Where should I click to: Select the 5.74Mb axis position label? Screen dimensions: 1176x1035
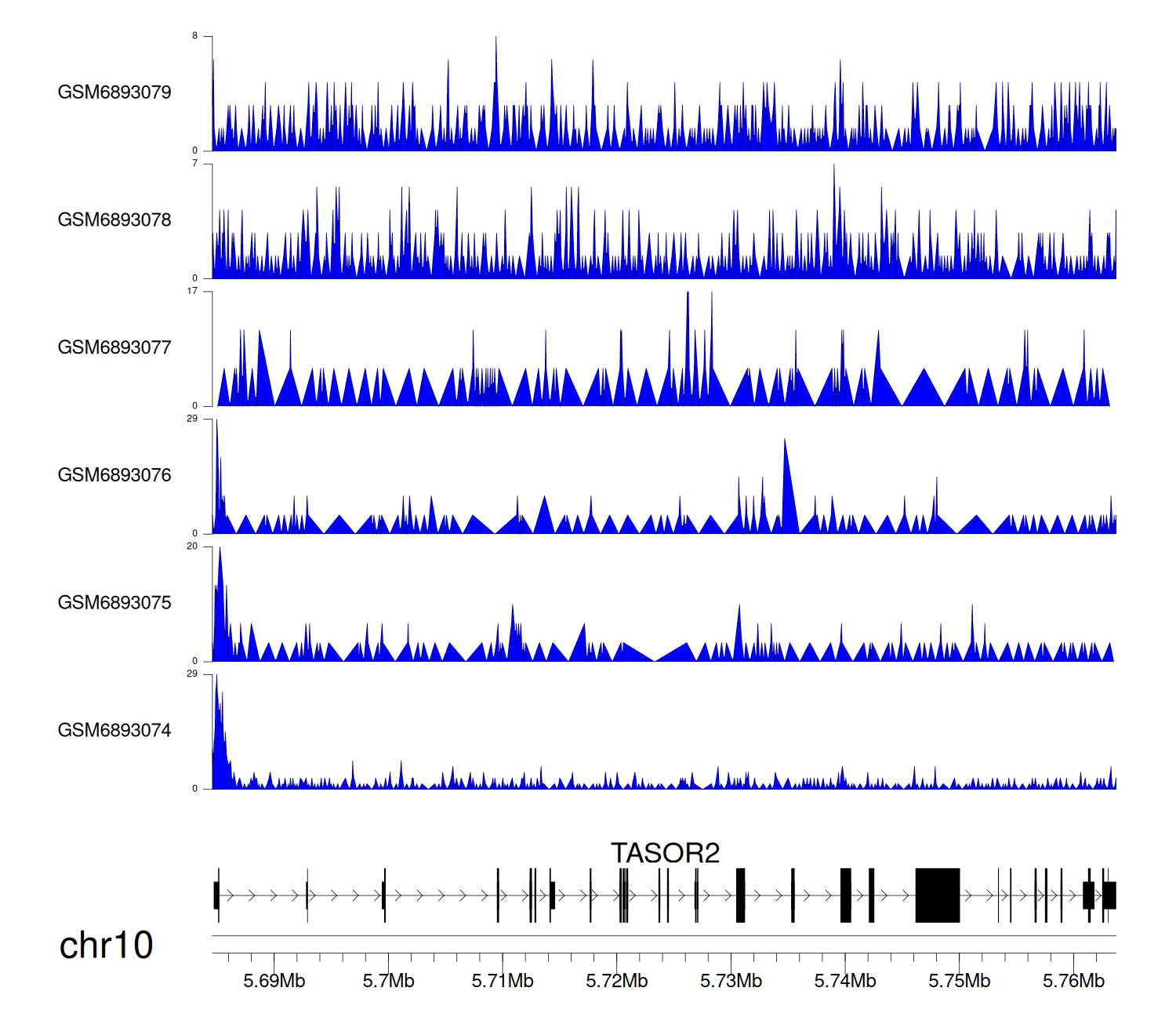[845, 981]
